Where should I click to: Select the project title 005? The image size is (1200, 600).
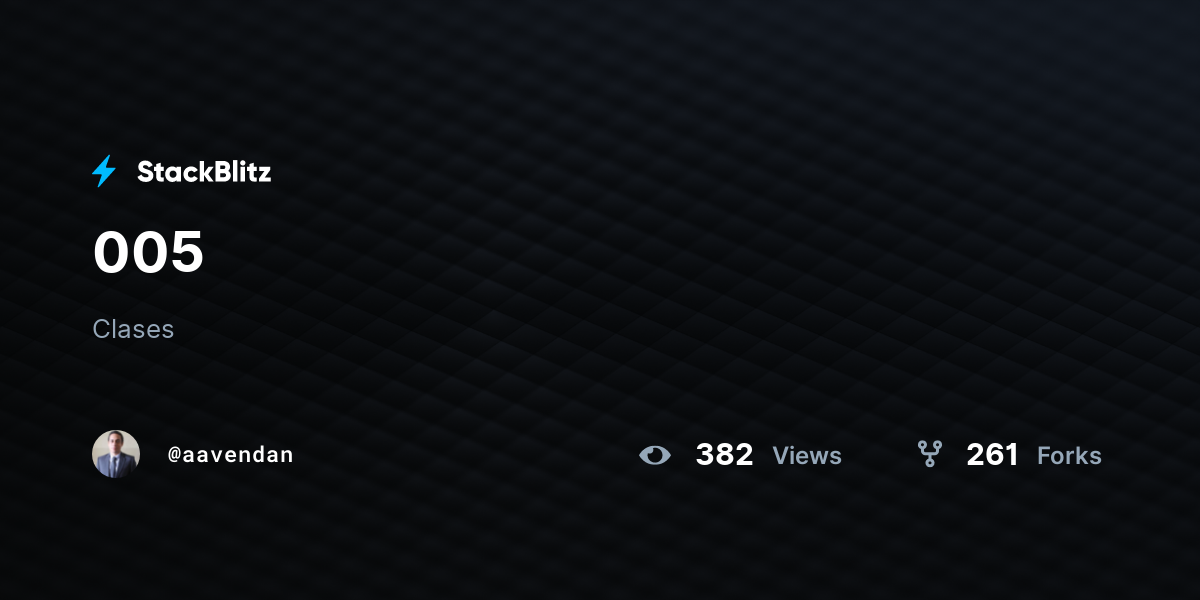(x=148, y=252)
